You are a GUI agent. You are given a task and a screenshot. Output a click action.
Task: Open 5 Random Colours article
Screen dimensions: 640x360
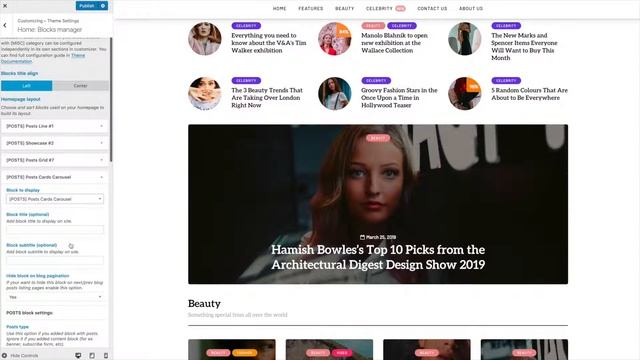[x=529, y=94]
